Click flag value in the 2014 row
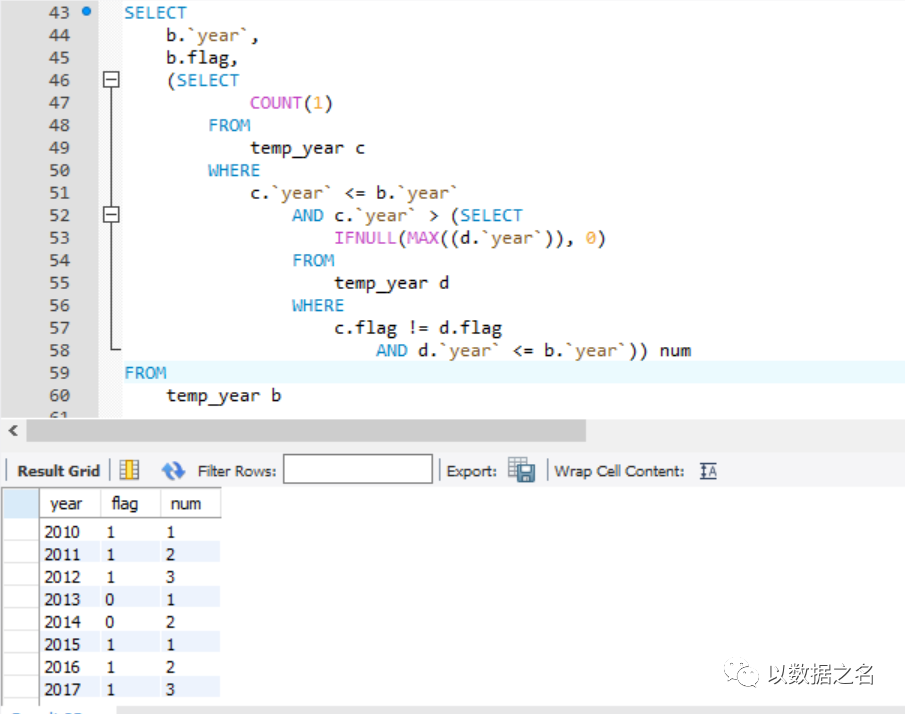Screen dimensions: 905x714 coord(130,622)
